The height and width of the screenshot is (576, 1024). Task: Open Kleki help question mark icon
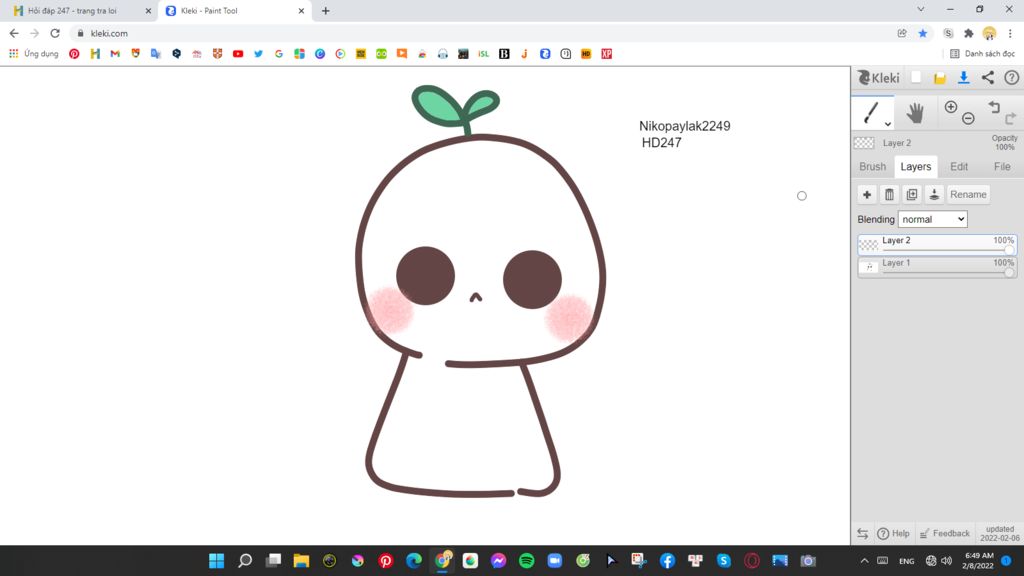(1012, 78)
